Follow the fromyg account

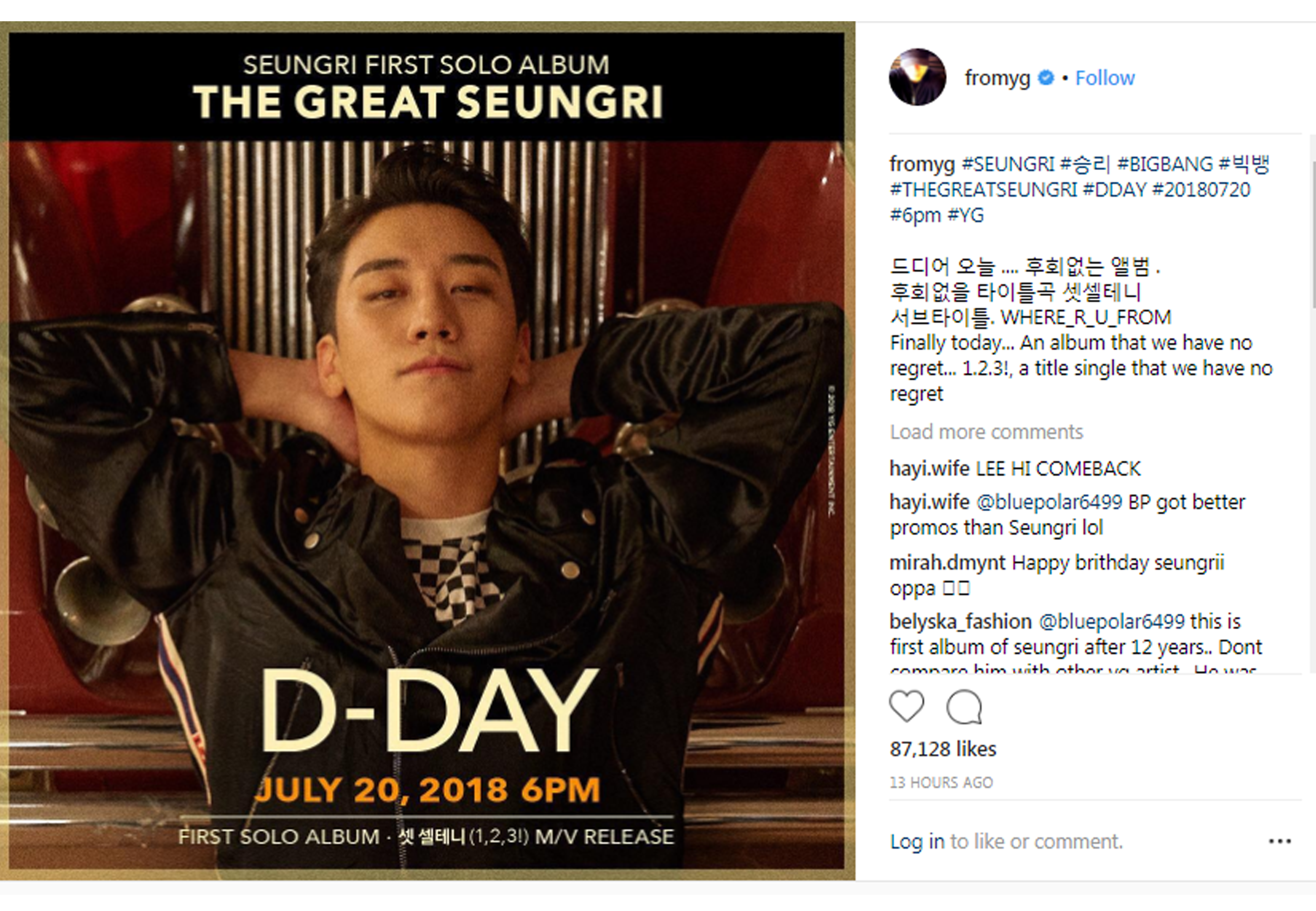tap(1105, 77)
